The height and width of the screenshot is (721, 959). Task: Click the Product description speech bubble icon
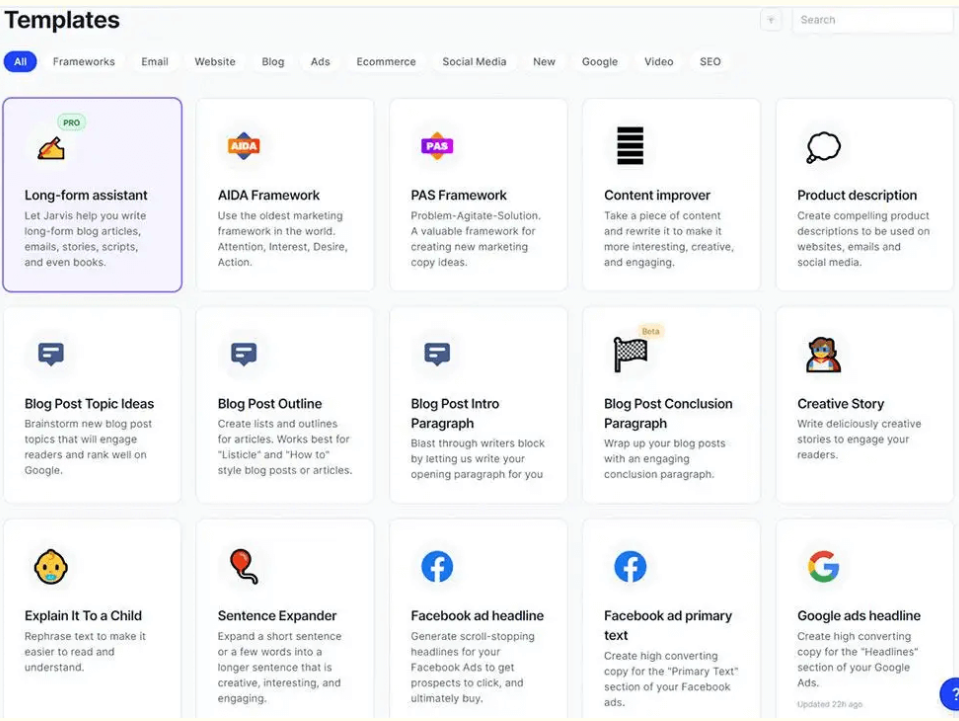[x=823, y=147]
